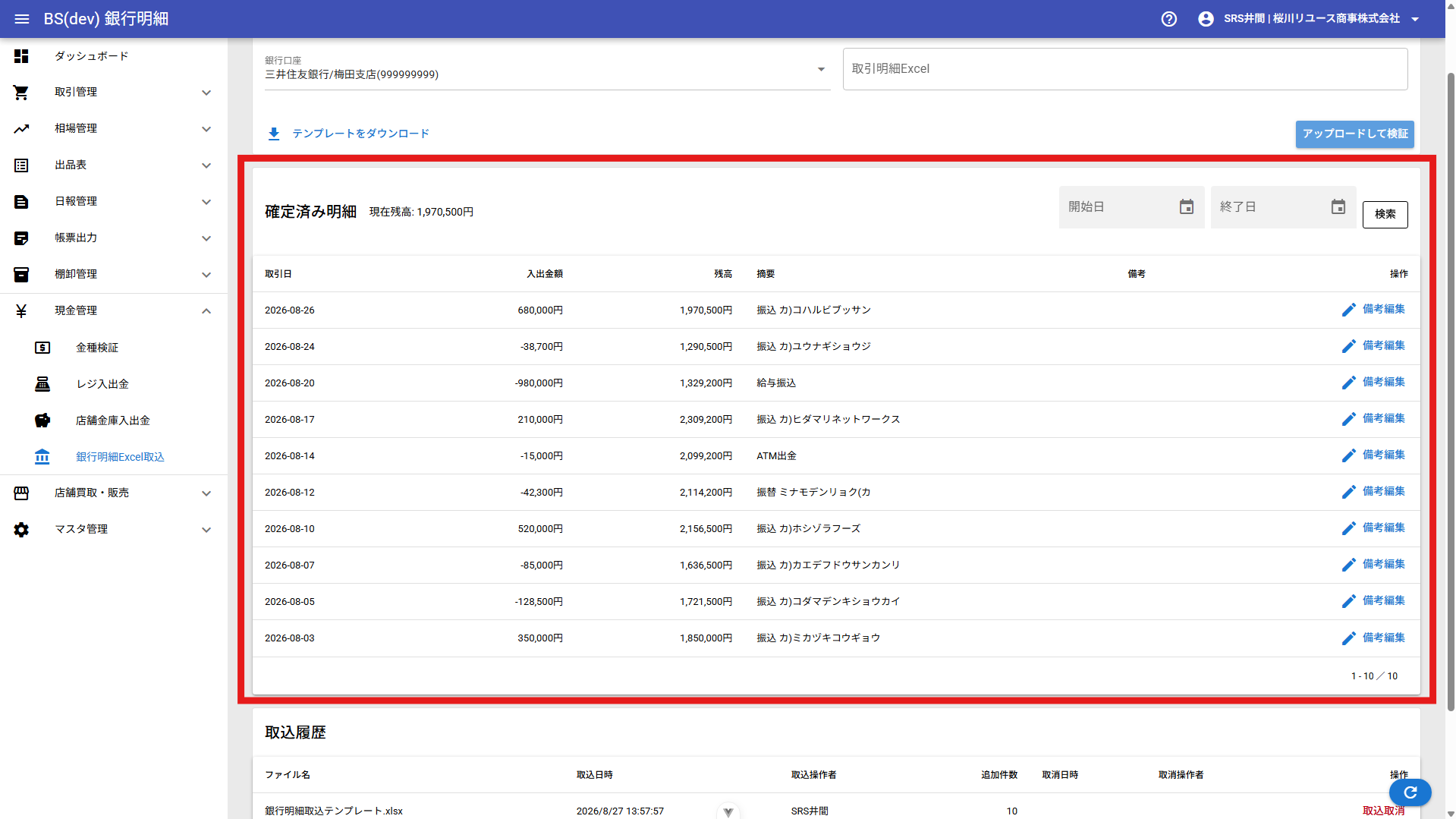
Task: Open the 終了日 calendar picker icon
Action: pyautogui.click(x=1338, y=207)
